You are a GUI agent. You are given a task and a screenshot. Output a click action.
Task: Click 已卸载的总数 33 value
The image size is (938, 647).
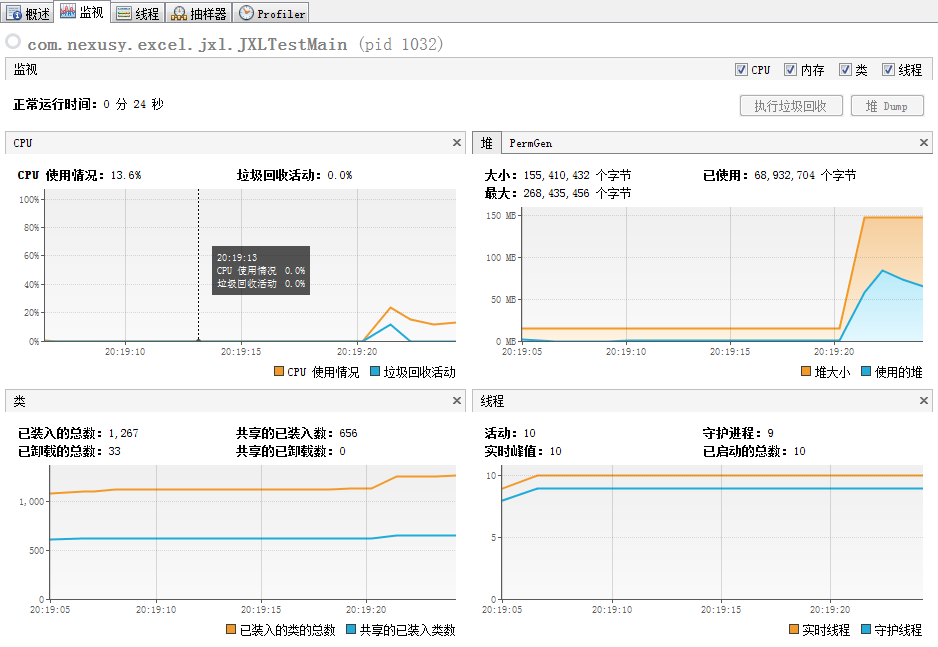[114, 451]
